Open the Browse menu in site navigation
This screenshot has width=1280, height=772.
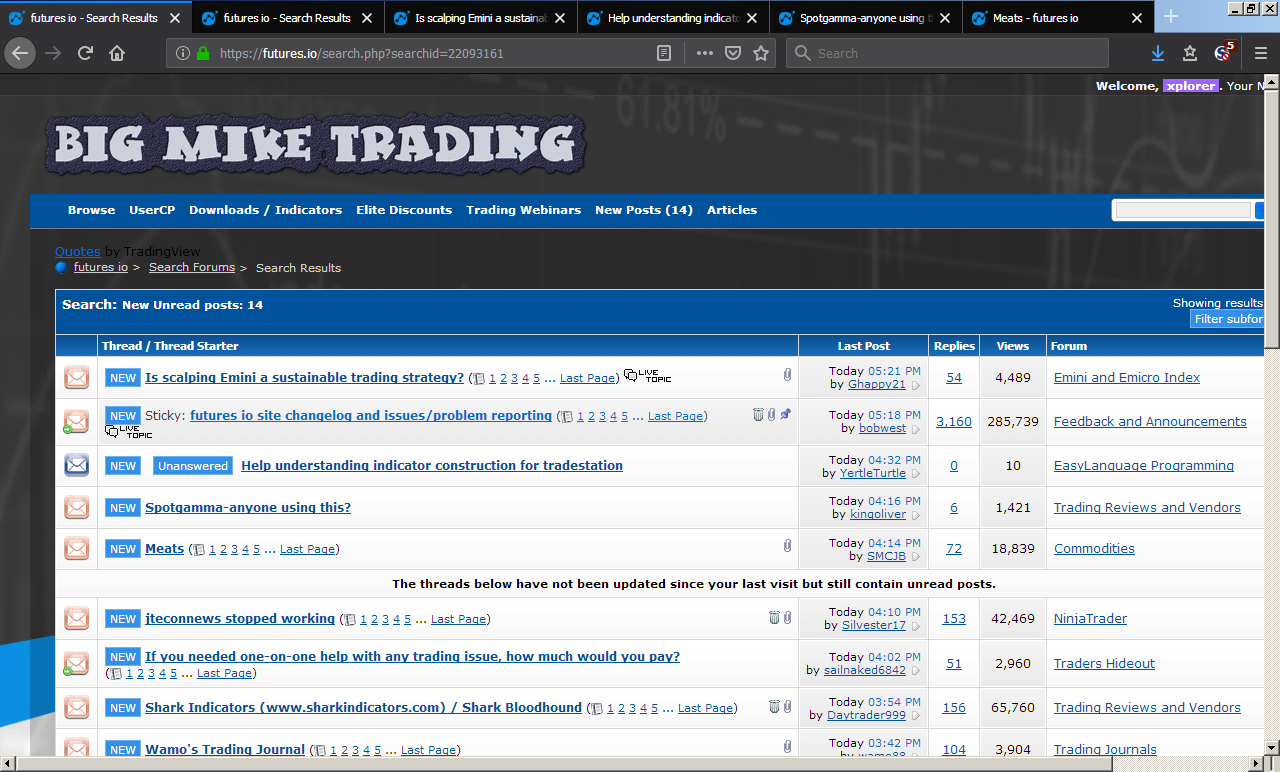coord(91,210)
